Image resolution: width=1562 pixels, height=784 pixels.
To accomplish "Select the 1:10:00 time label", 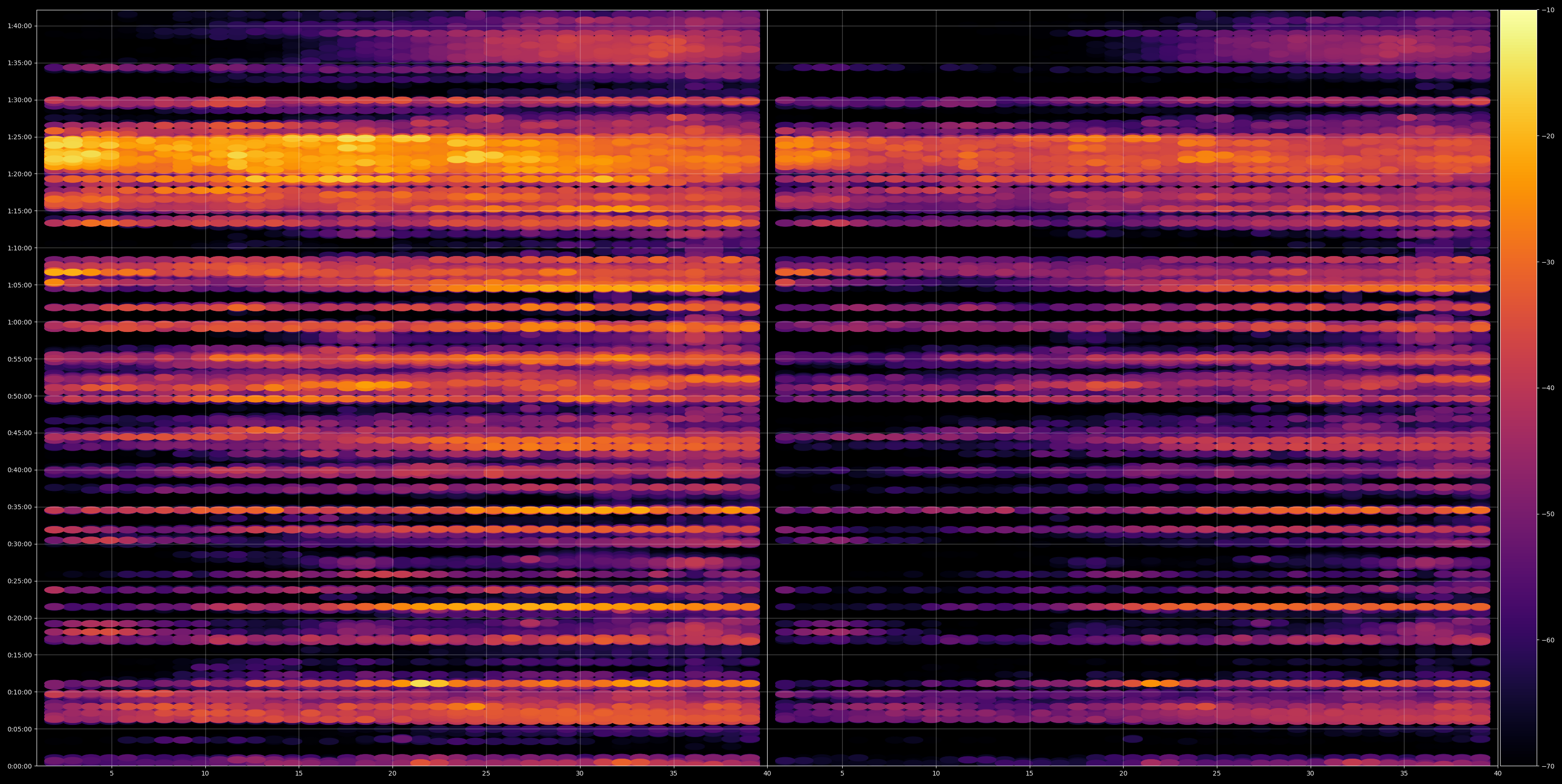I will (19, 248).
